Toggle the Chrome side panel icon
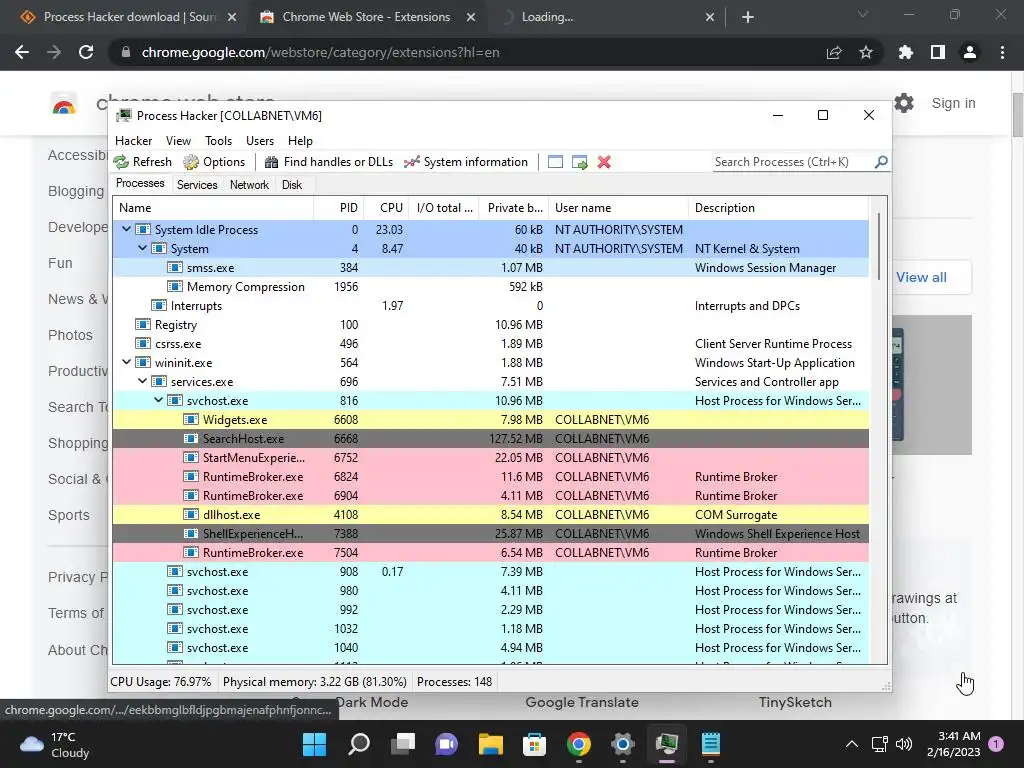Image resolution: width=1024 pixels, height=768 pixels. click(x=938, y=52)
